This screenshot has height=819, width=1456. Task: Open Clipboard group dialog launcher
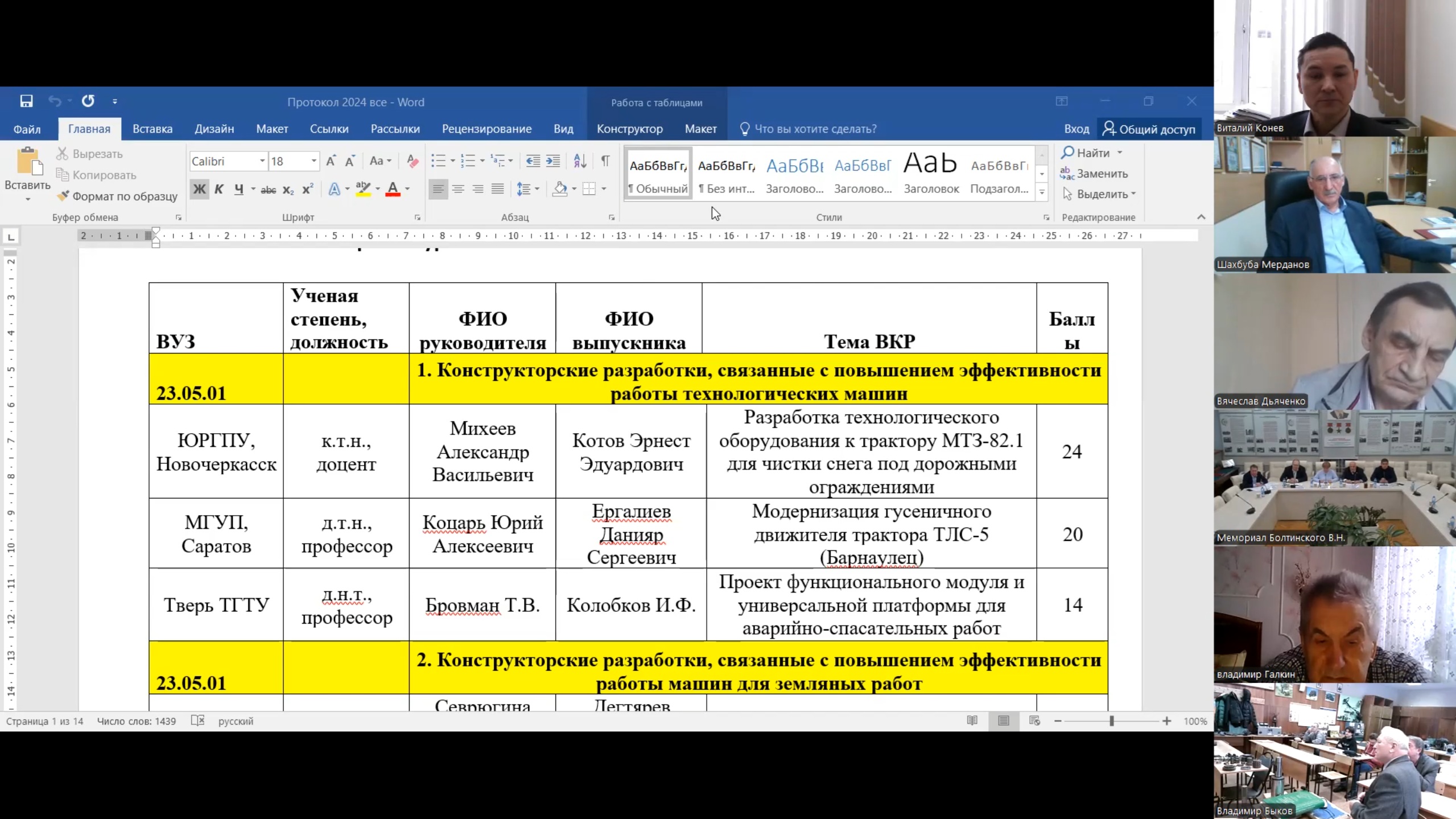click(x=179, y=217)
